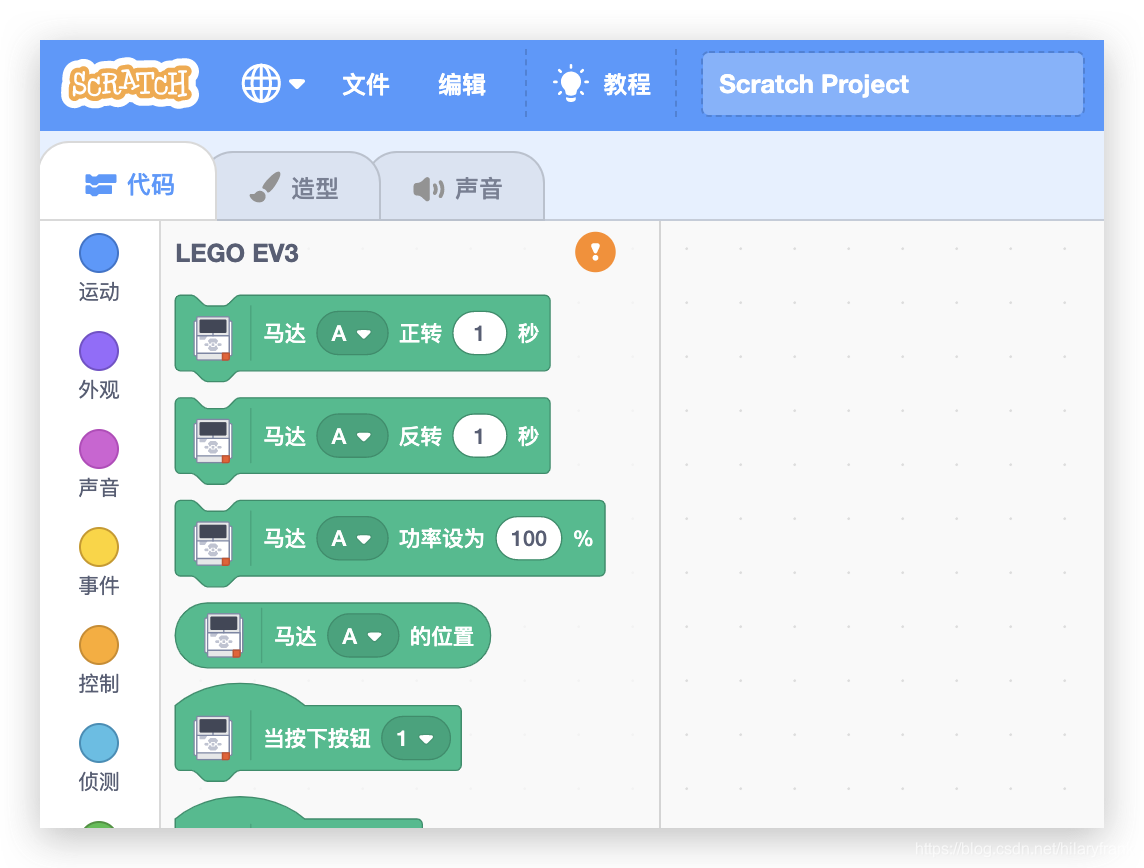Switch to the 声音 tab
The image size is (1144, 868).
[460, 187]
